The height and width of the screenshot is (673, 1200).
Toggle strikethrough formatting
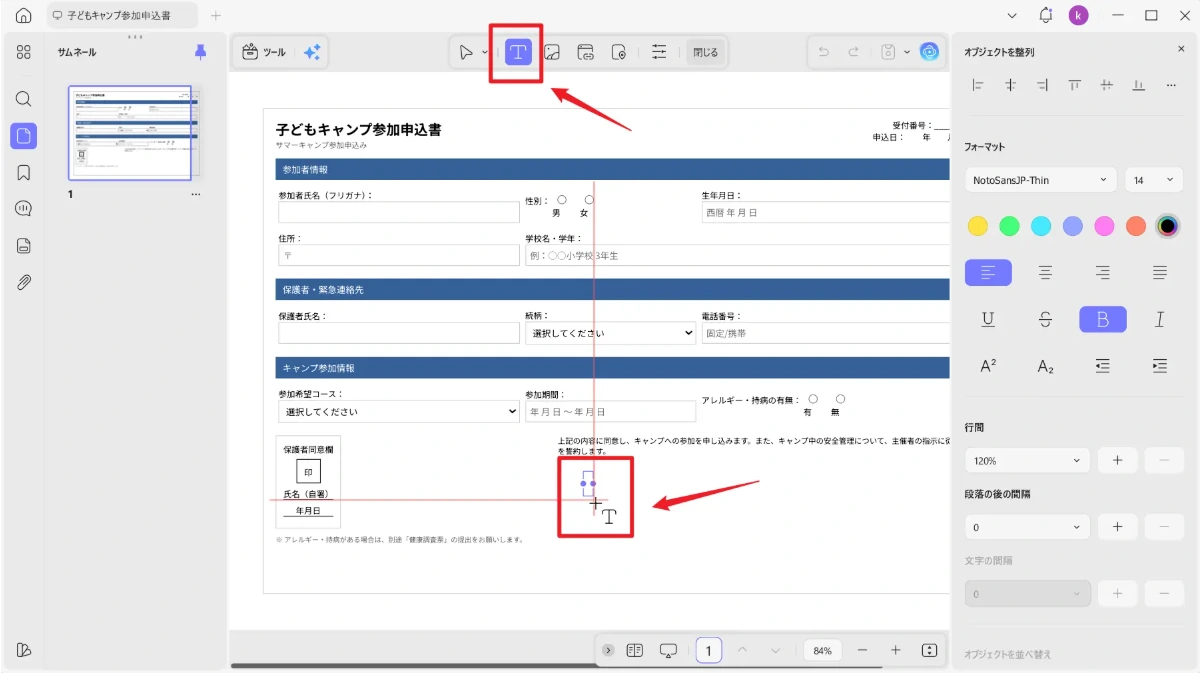coord(1045,319)
